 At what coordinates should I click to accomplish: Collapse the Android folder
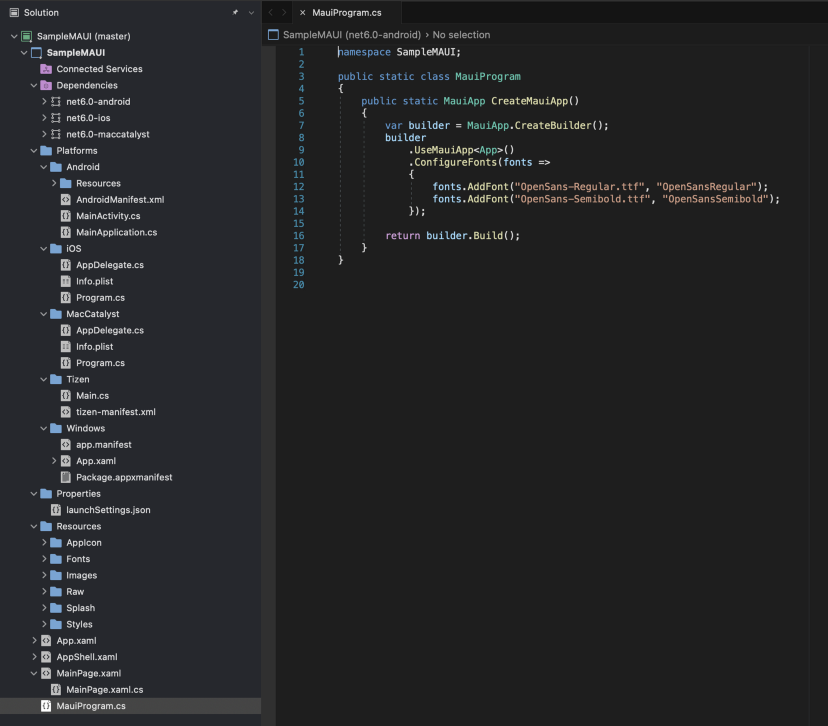[x=44, y=167]
